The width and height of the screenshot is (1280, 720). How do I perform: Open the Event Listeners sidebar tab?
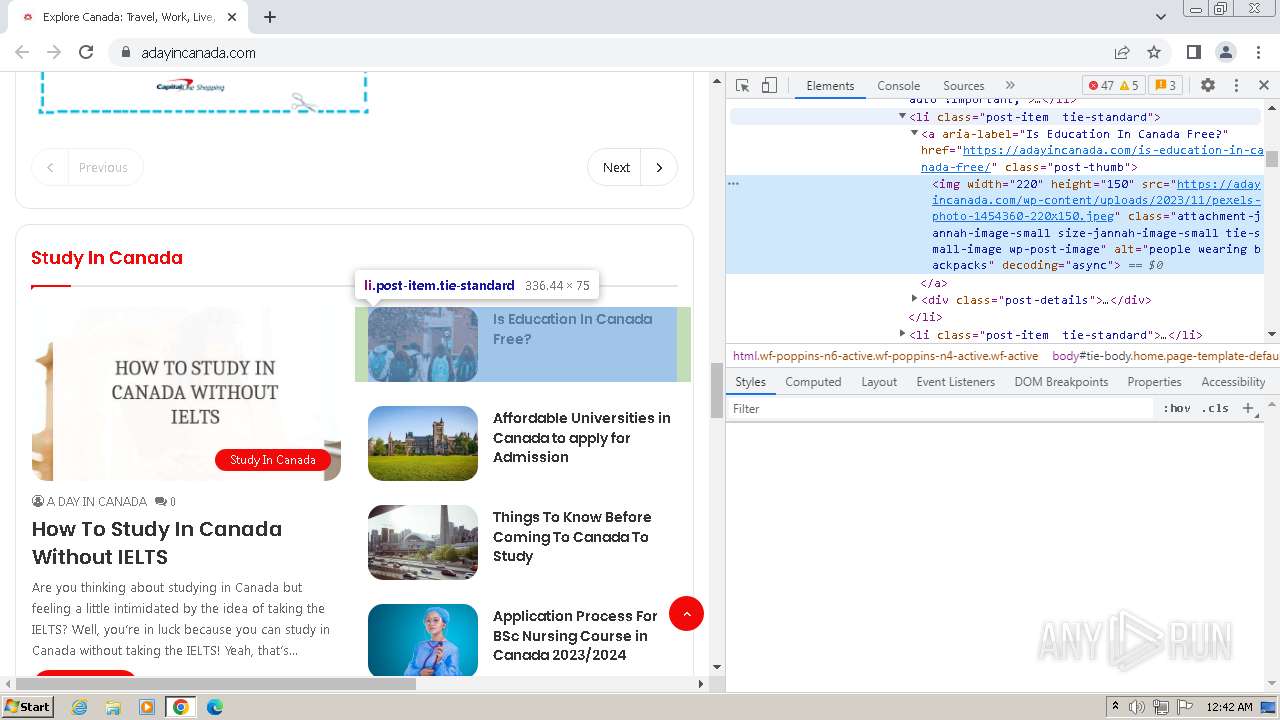pos(955,382)
